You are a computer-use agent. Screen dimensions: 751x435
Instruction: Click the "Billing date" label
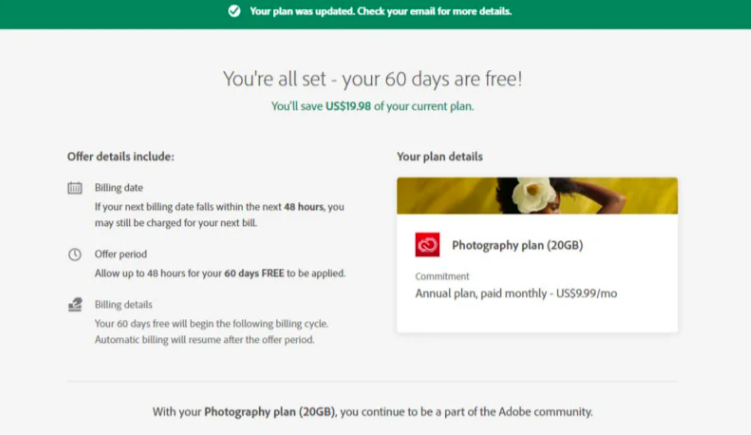(120, 188)
